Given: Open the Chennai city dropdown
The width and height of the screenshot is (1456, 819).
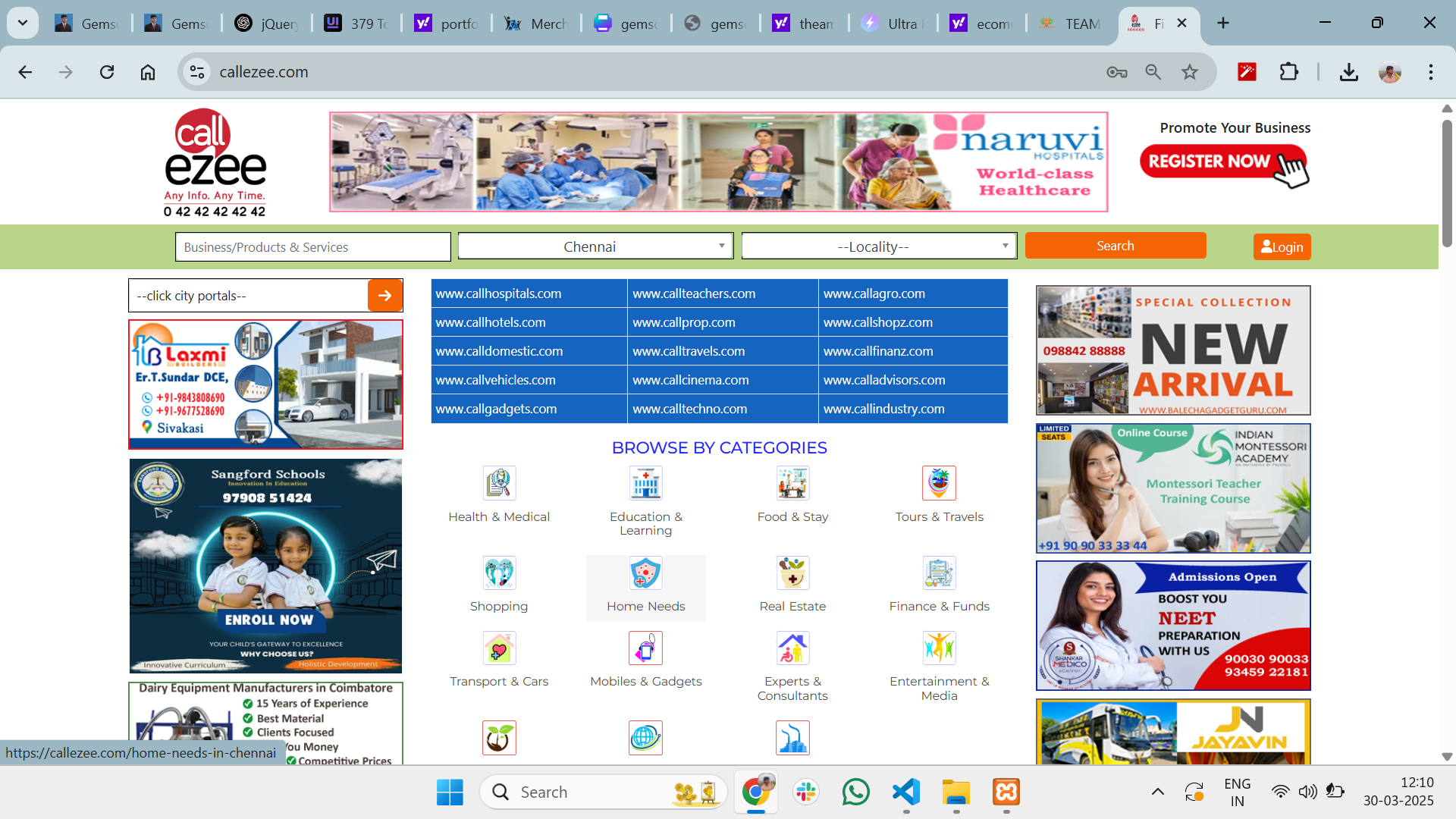Looking at the screenshot, I should click(595, 246).
